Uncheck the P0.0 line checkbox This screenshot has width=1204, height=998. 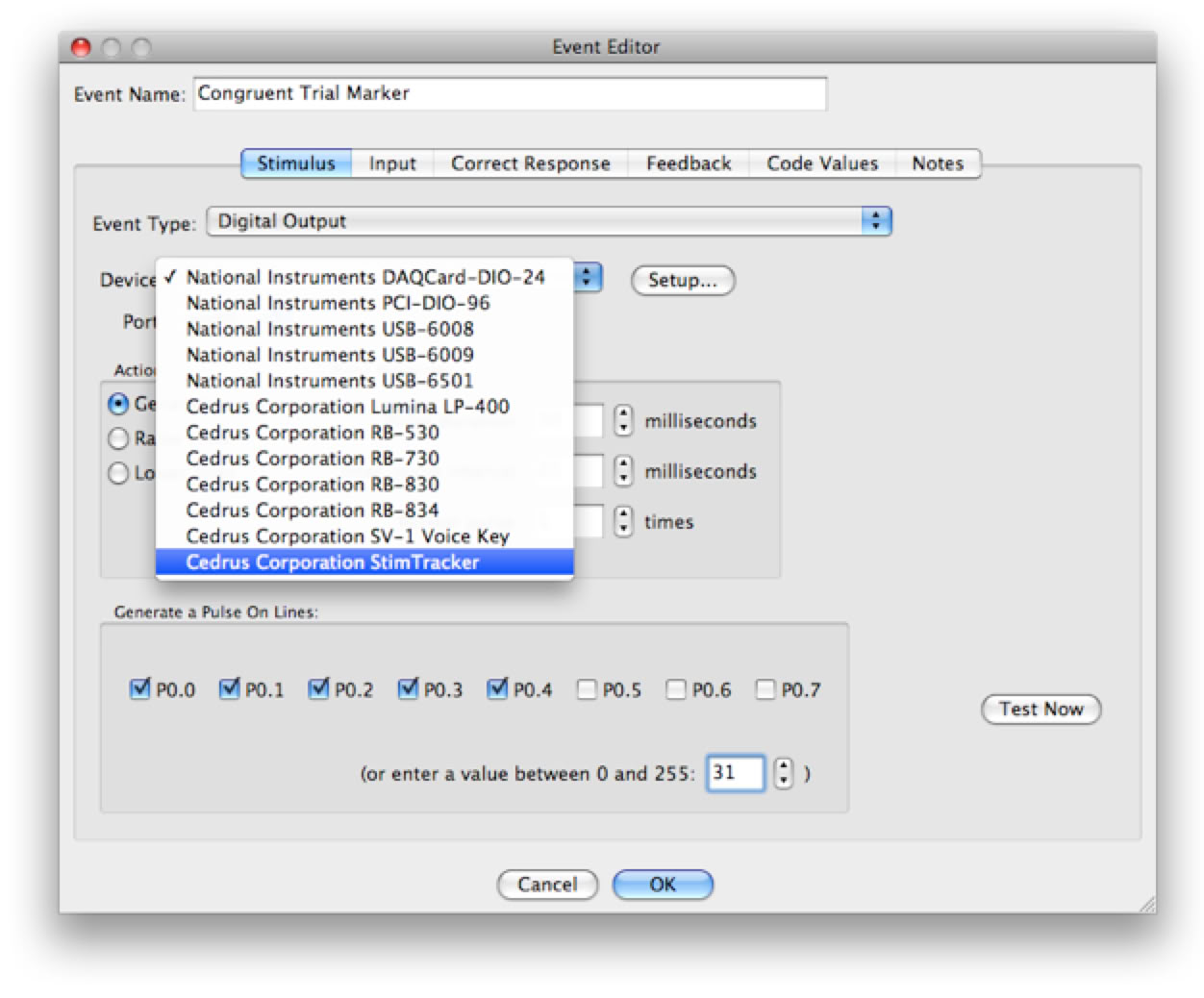(x=140, y=689)
